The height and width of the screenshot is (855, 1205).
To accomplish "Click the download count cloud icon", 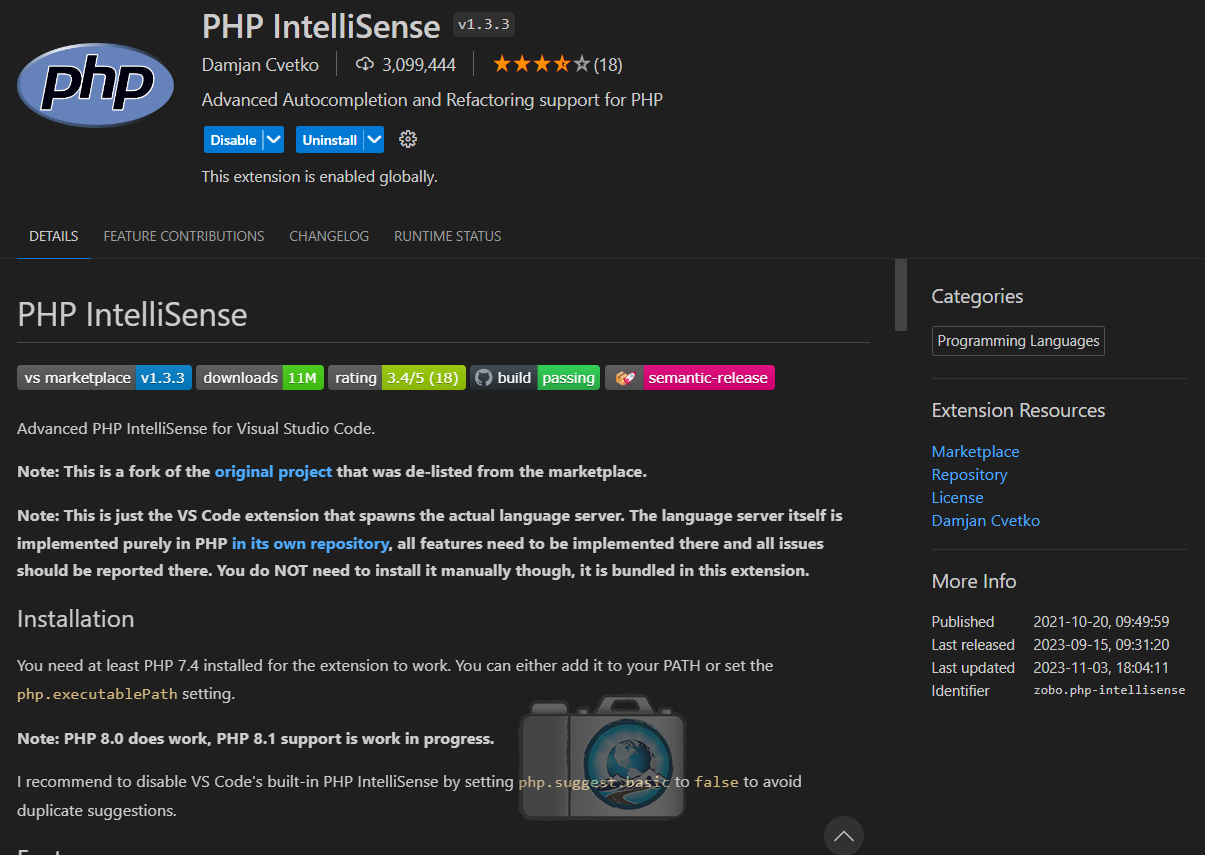I will pyautogui.click(x=365, y=65).
